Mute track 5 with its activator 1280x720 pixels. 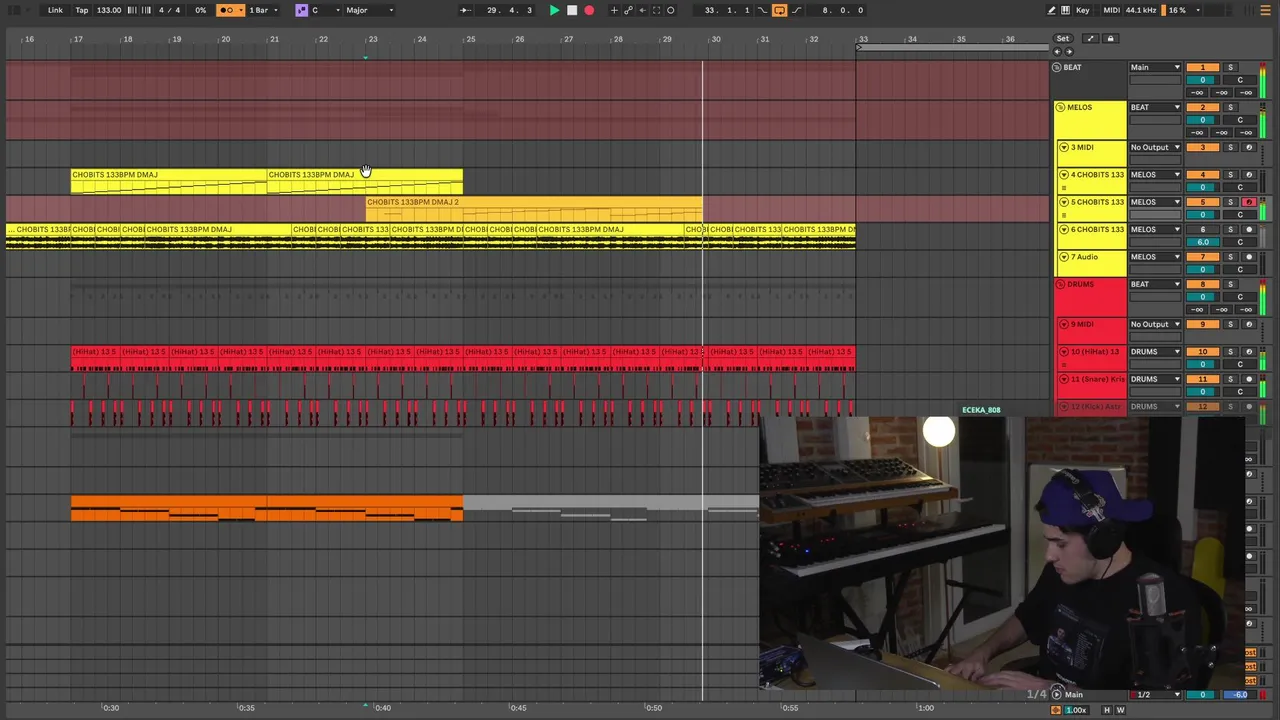click(x=1203, y=202)
